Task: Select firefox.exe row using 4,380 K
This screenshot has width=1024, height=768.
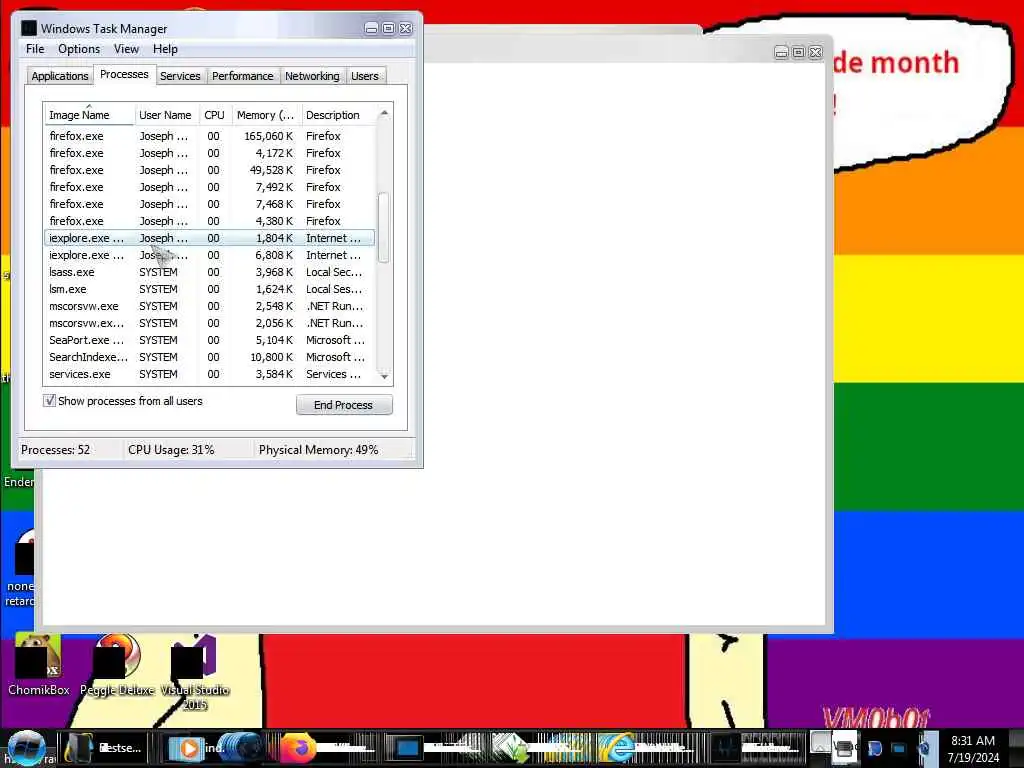Action: pos(210,221)
